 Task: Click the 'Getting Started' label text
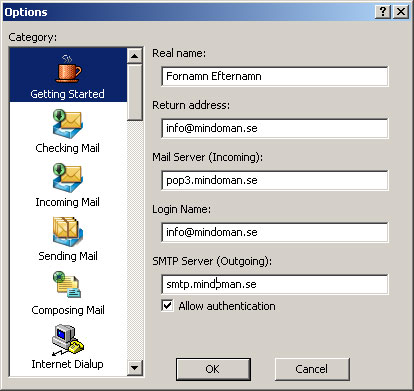(x=67, y=94)
